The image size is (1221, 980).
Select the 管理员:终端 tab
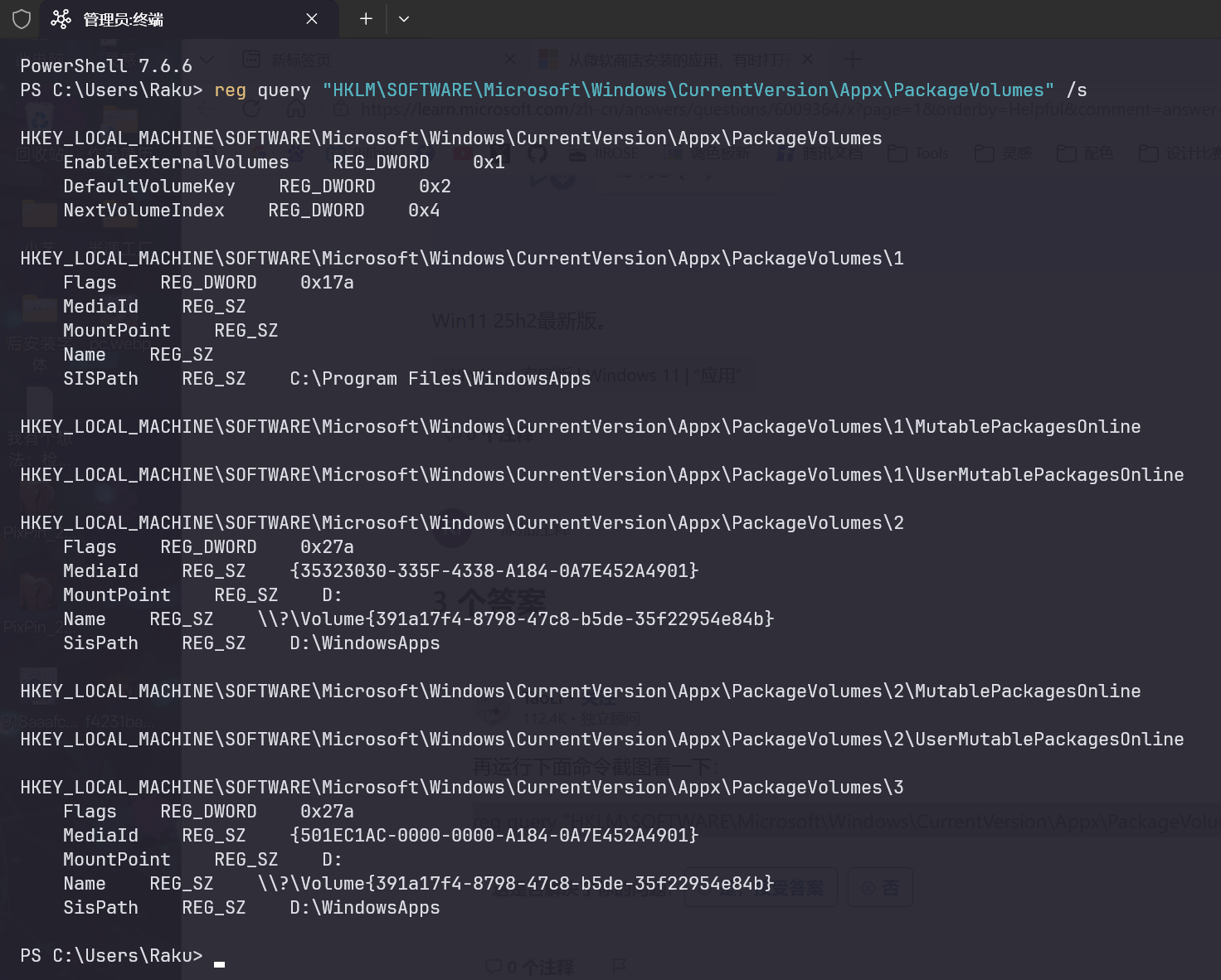click(x=189, y=19)
